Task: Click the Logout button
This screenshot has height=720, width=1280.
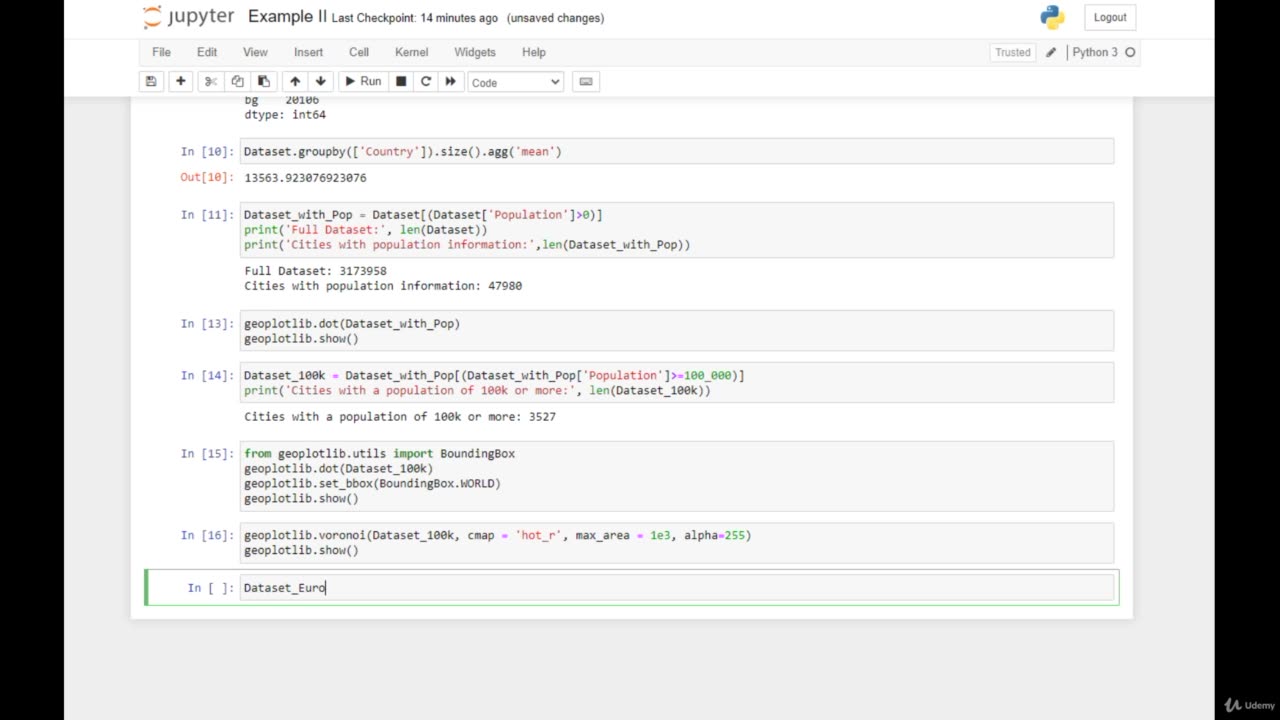Action: click(x=1110, y=17)
